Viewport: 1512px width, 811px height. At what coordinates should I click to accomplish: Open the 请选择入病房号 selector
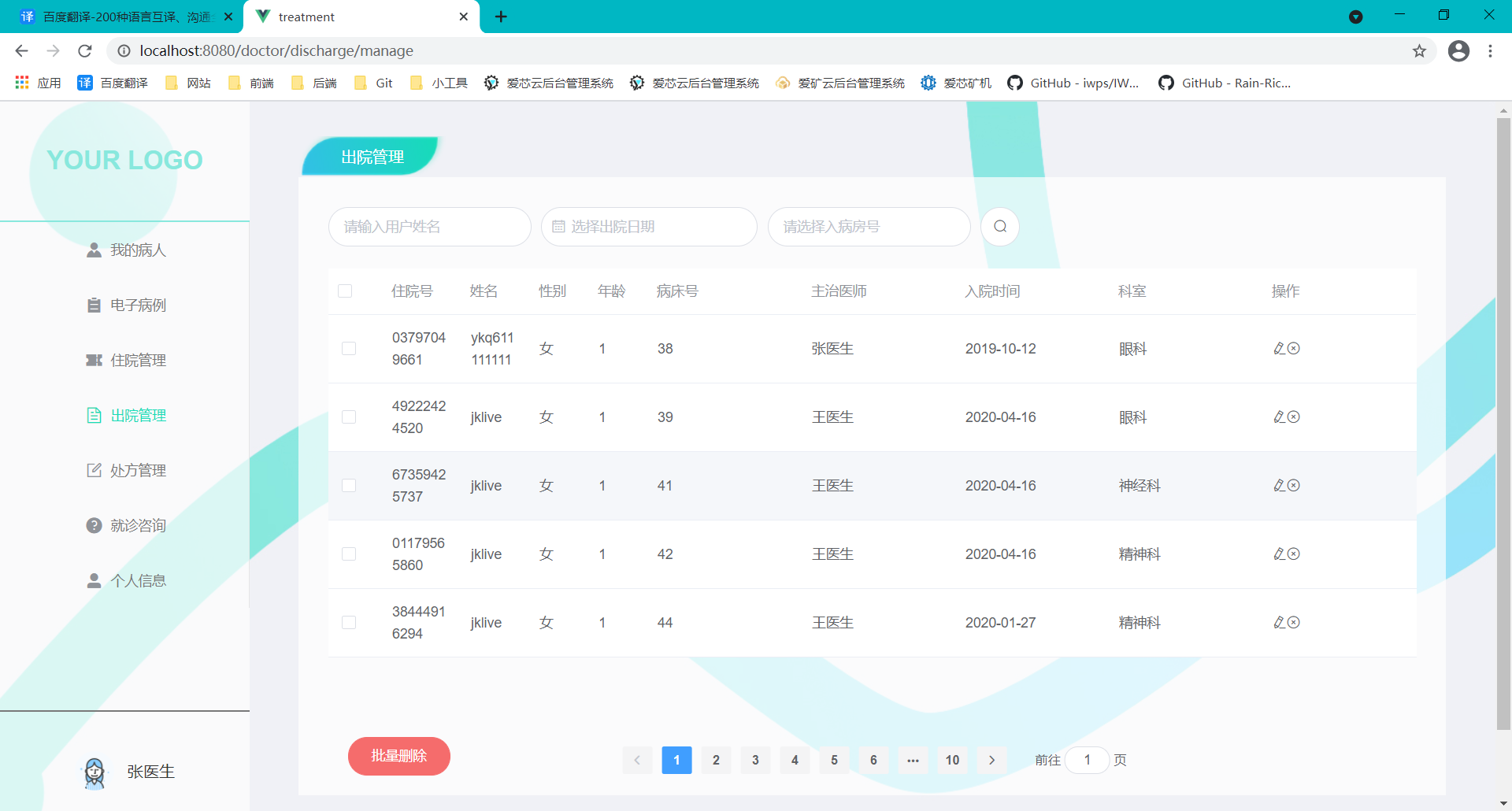pyautogui.click(x=869, y=227)
